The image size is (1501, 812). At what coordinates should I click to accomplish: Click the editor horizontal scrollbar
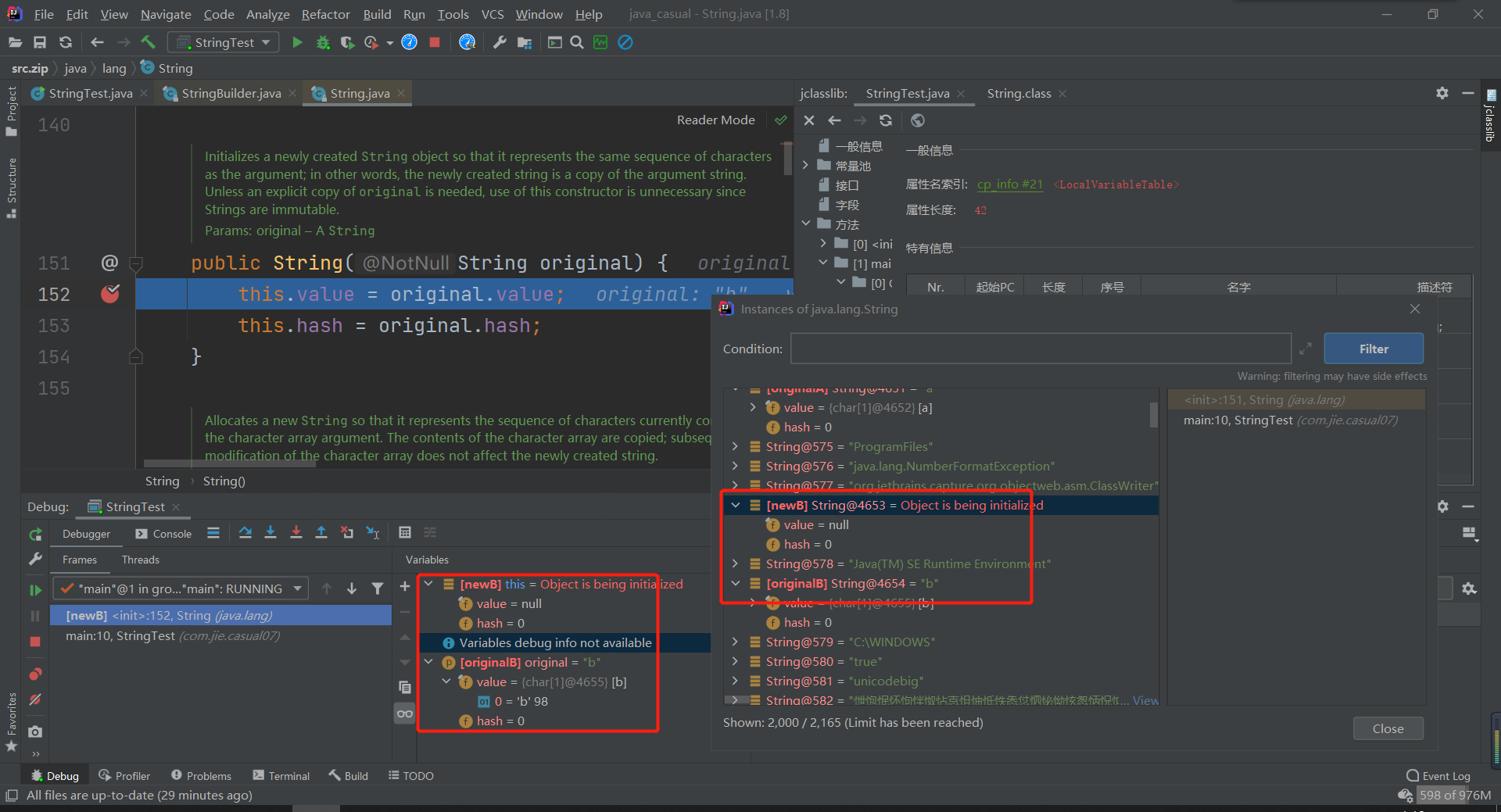(x=231, y=463)
